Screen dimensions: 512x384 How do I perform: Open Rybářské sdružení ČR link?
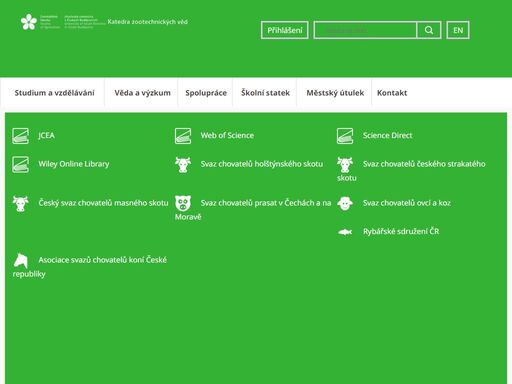(x=401, y=232)
